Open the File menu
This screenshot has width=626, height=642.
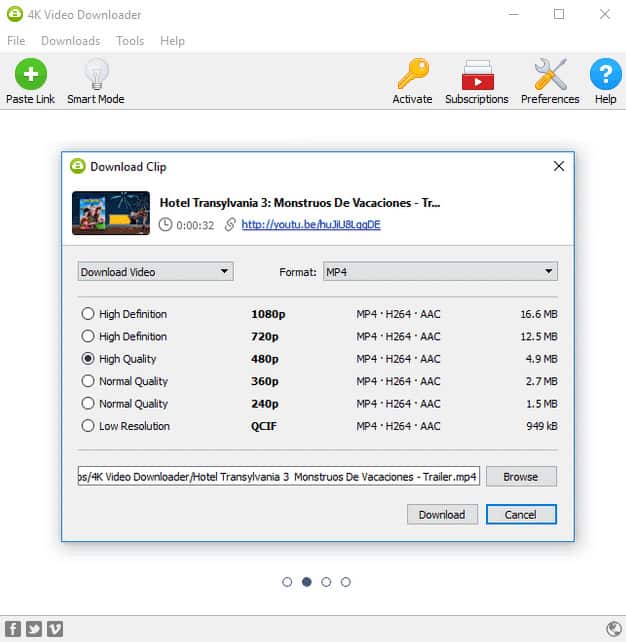16,41
